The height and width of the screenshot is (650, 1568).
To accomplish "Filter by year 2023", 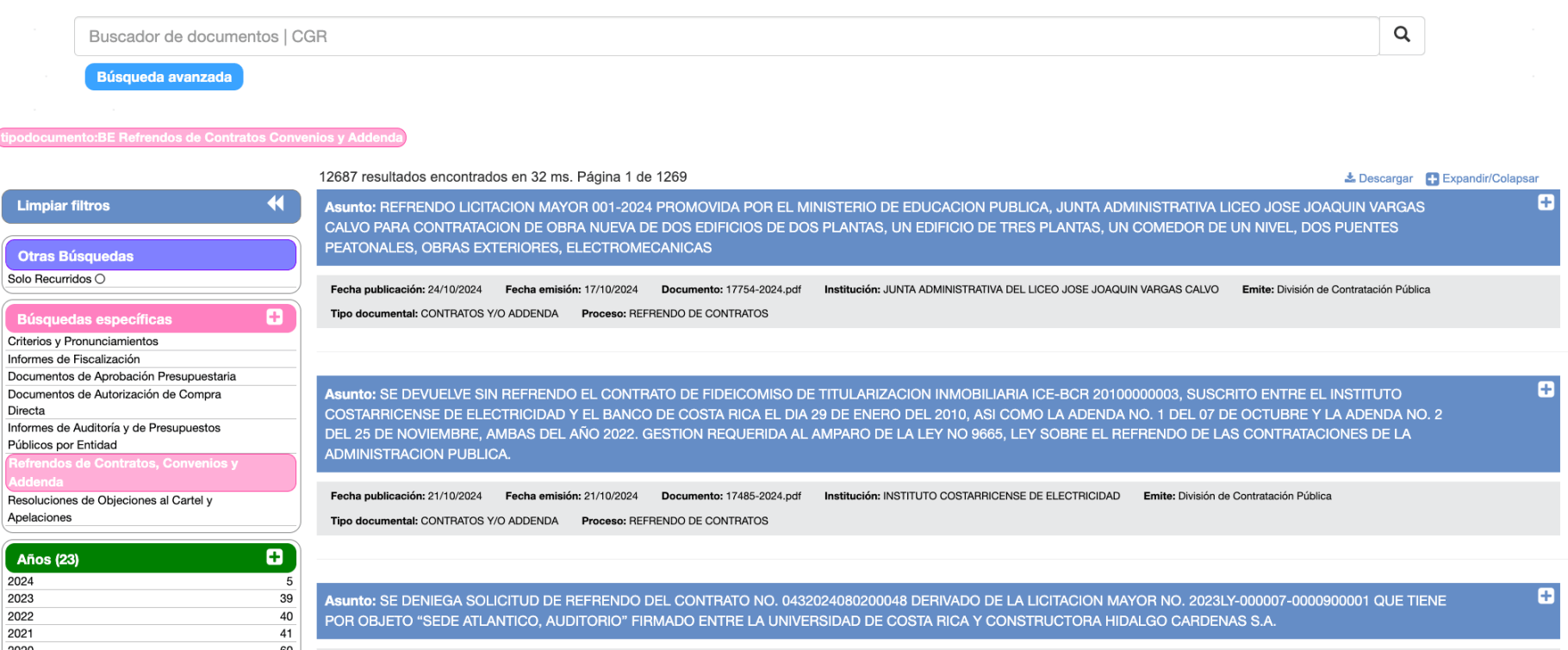I will click(151, 598).
